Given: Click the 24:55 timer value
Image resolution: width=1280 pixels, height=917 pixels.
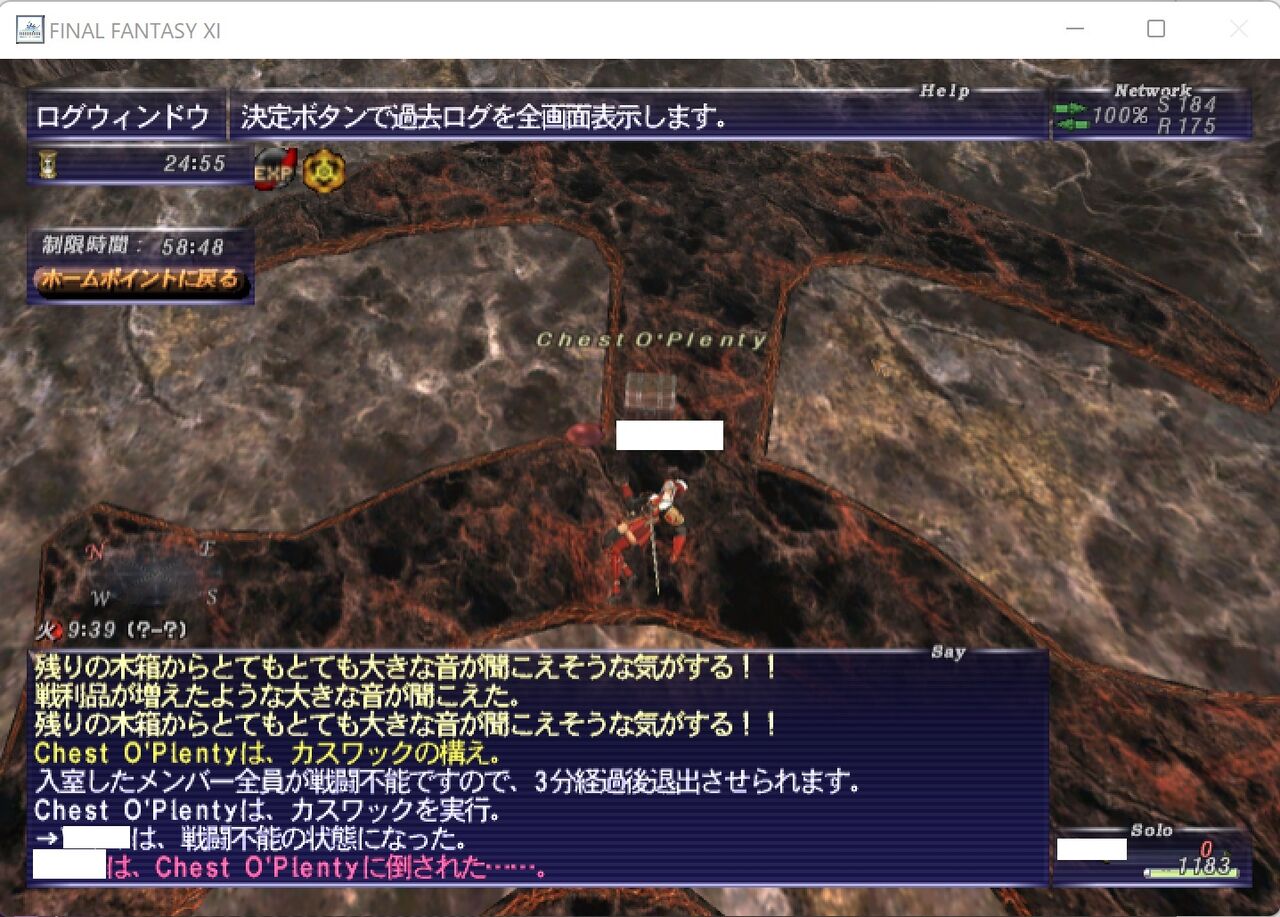Looking at the screenshot, I should [x=195, y=163].
